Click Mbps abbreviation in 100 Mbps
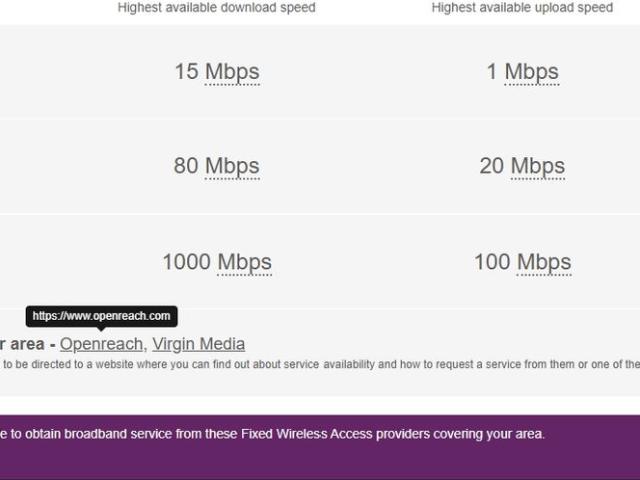Viewport: 640px width, 480px height. click(544, 262)
